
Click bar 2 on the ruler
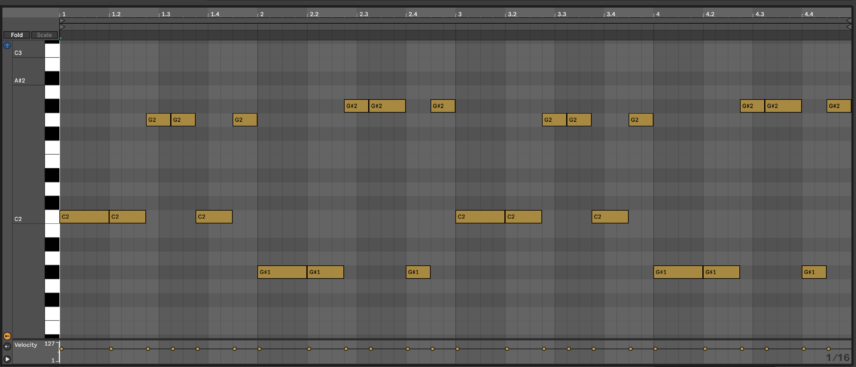click(x=261, y=14)
